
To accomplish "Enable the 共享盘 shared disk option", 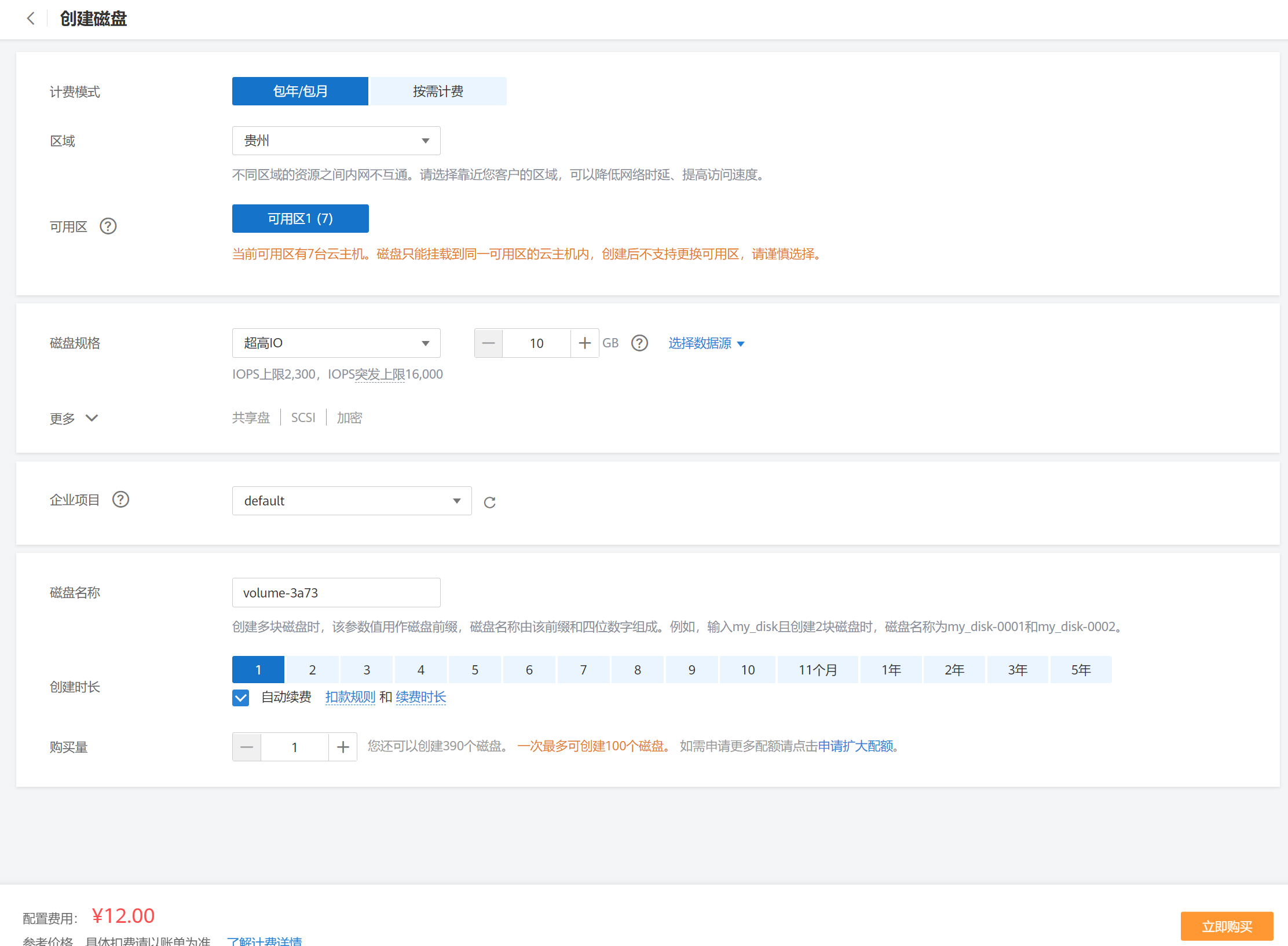I will (x=251, y=417).
